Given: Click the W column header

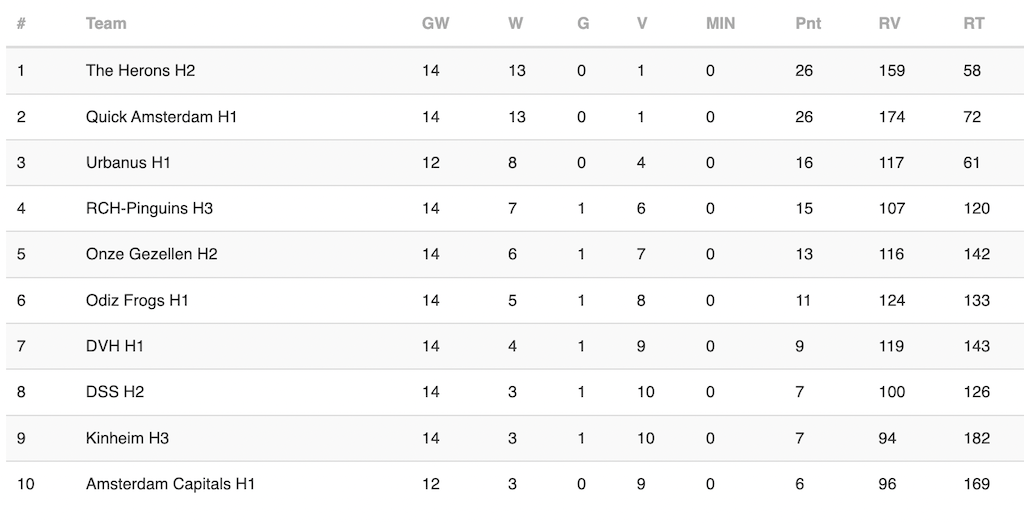Looking at the screenshot, I should 515,24.
